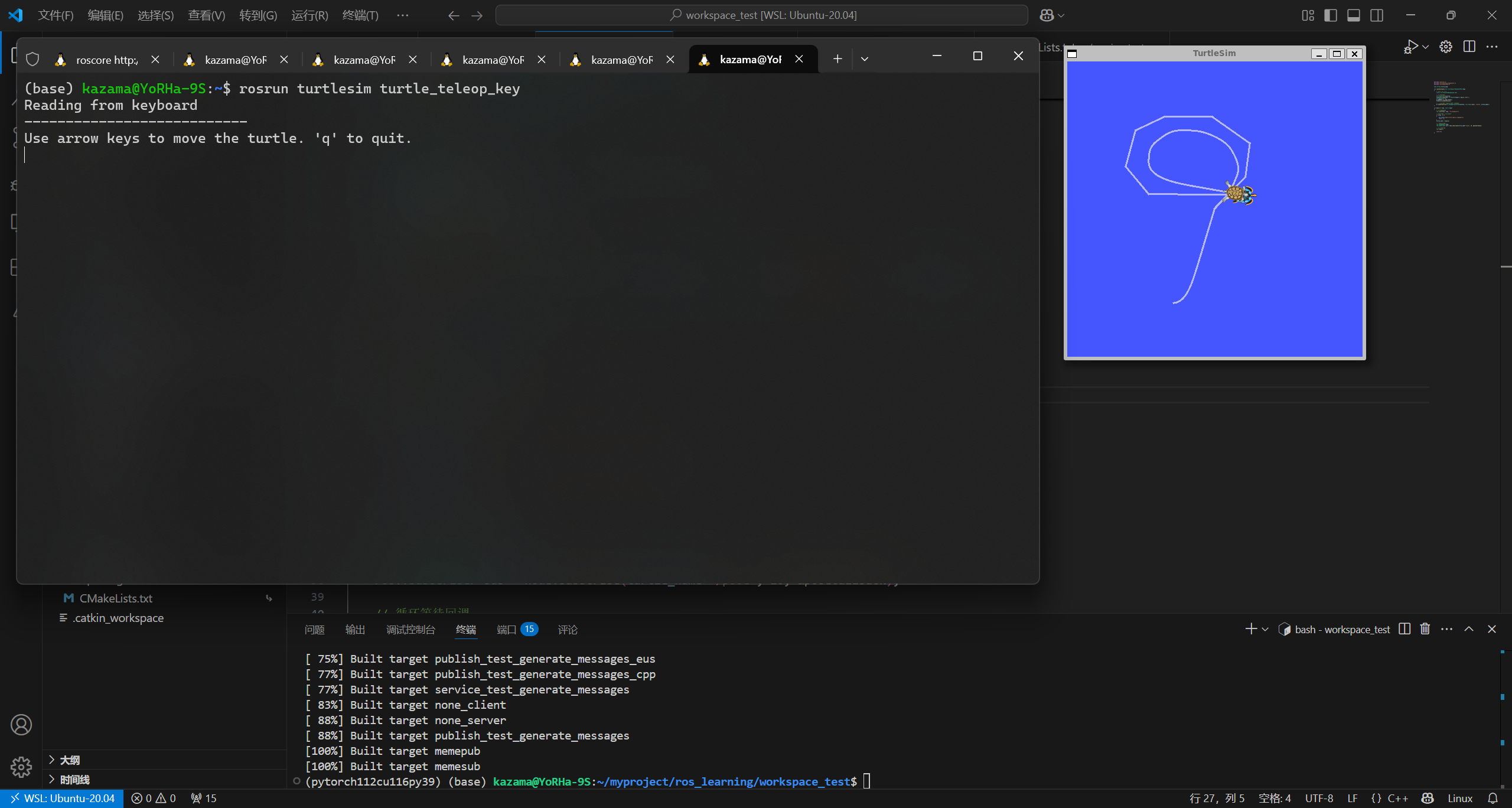
Task: Kill terminal with the trash icon
Action: tap(1425, 629)
